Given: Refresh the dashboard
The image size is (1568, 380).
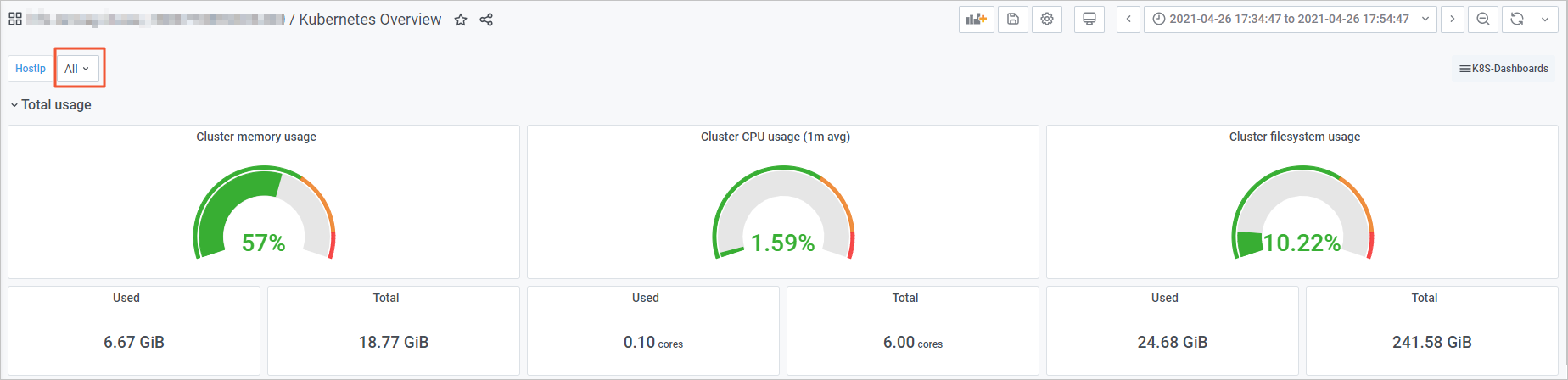Looking at the screenshot, I should 1517,19.
